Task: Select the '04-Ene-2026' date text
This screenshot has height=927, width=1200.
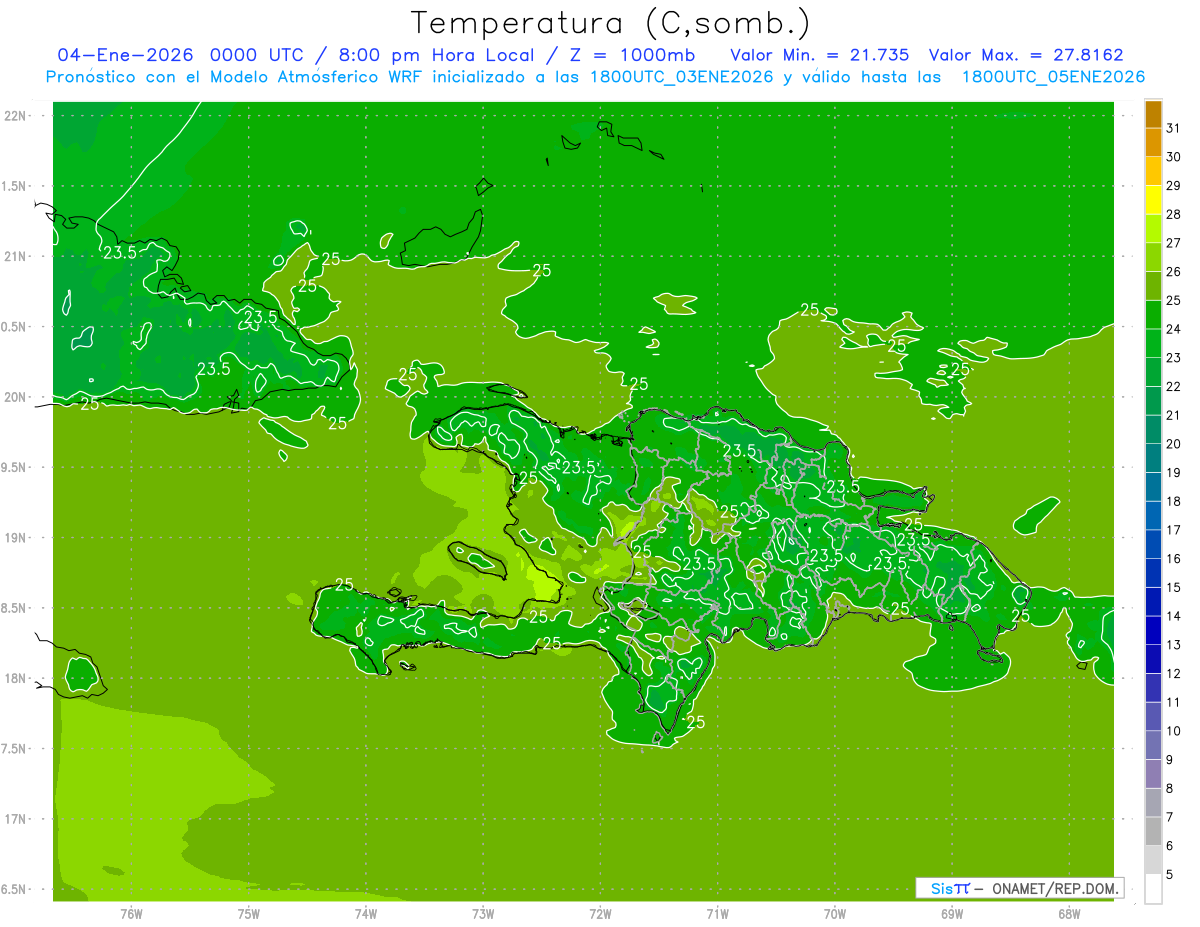Action: [x=125, y=55]
